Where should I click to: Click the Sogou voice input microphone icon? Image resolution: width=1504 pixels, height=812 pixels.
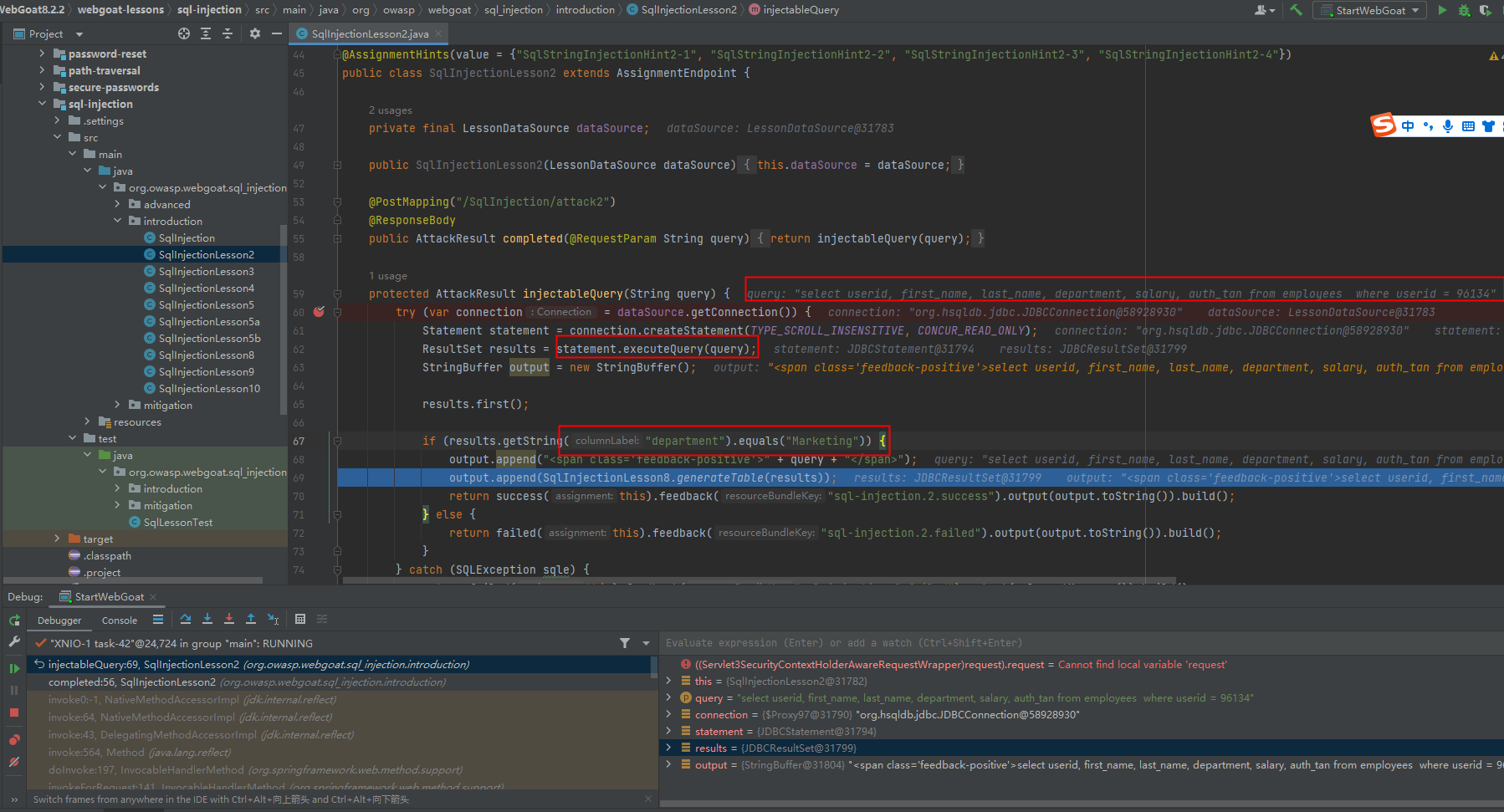click(x=1448, y=126)
